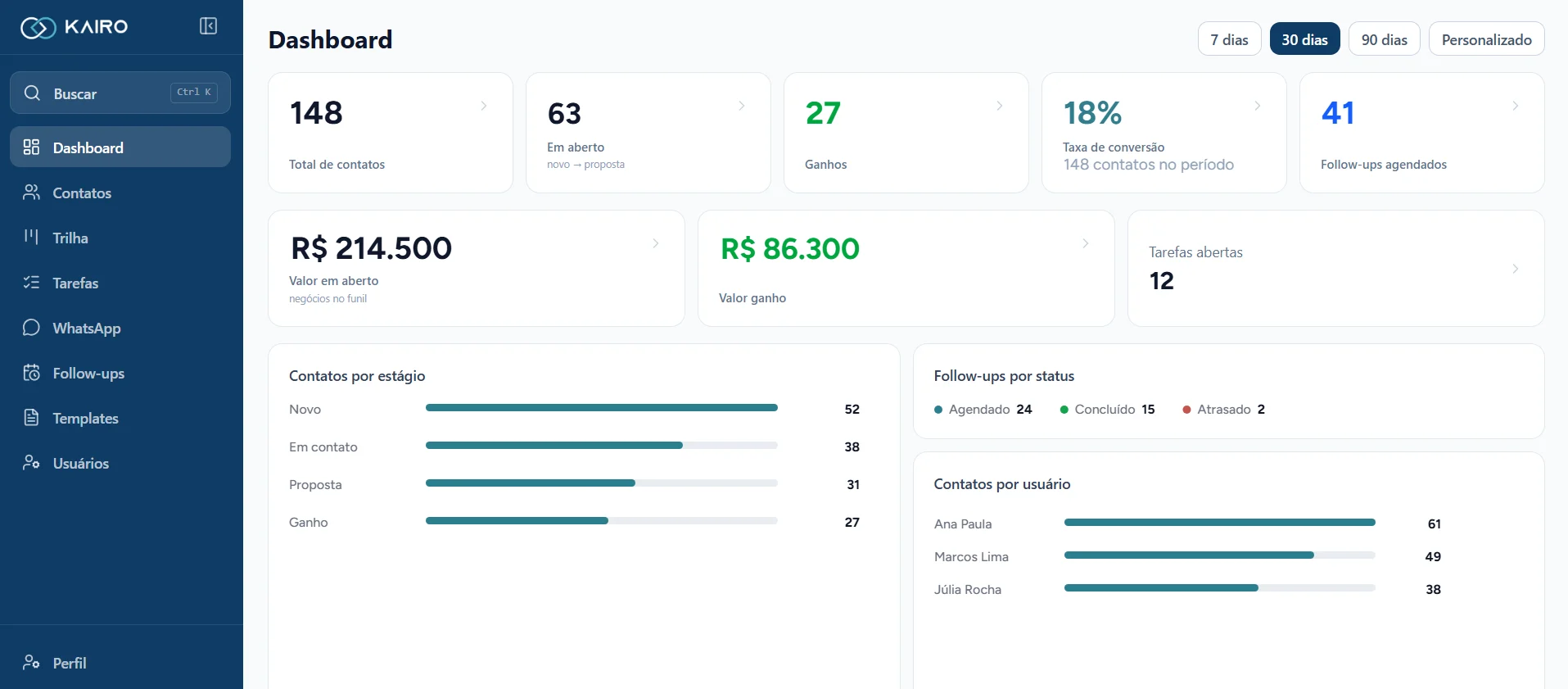The width and height of the screenshot is (1568, 689).
Task: Click the search magnifier icon
Action: pos(32,93)
